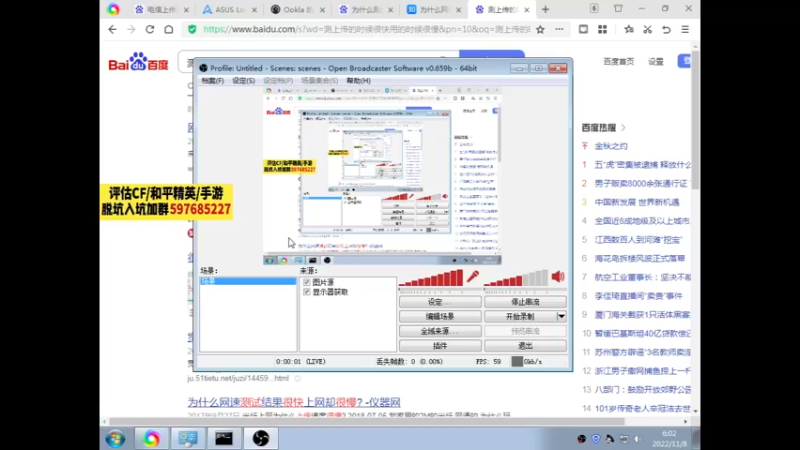Open OBS from the taskbar
The width and height of the screenshot is (800, 450).
pos(261,439)
